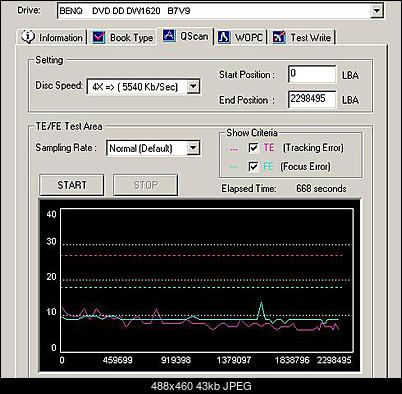402x394 pixels.
Task: Click the QScan tab icon
Action: click(169, 35)
